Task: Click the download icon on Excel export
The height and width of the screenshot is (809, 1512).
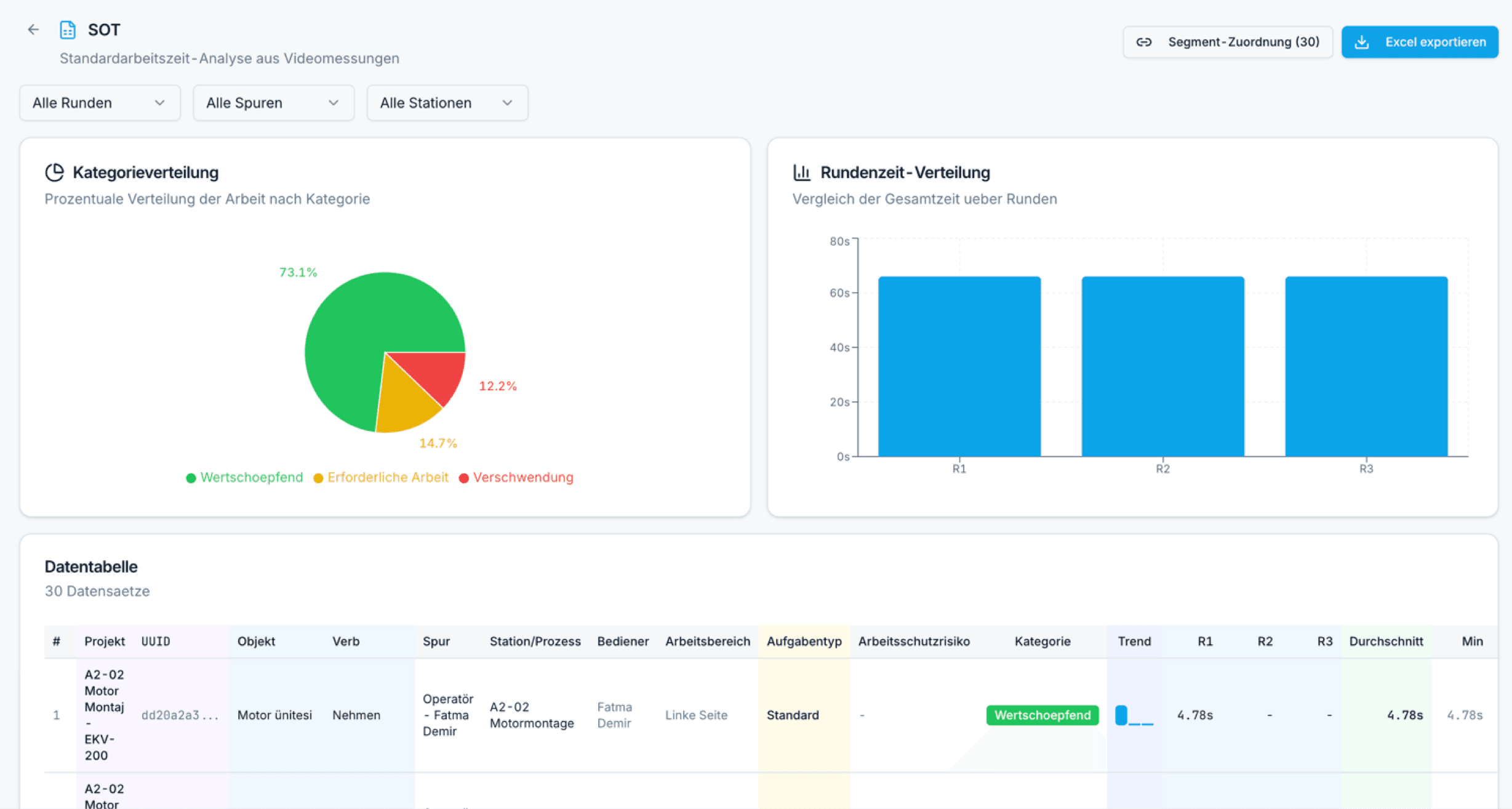Action: (x=1362, y=42)
